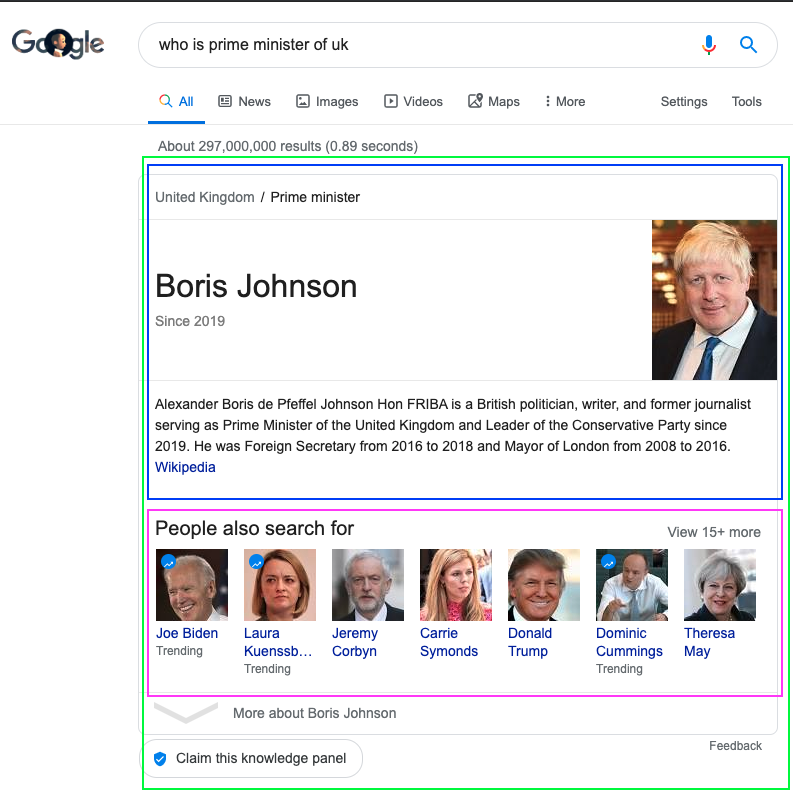
Task: Click View 15+ more people
Action: pyautogui.click(x=714, y=532)
